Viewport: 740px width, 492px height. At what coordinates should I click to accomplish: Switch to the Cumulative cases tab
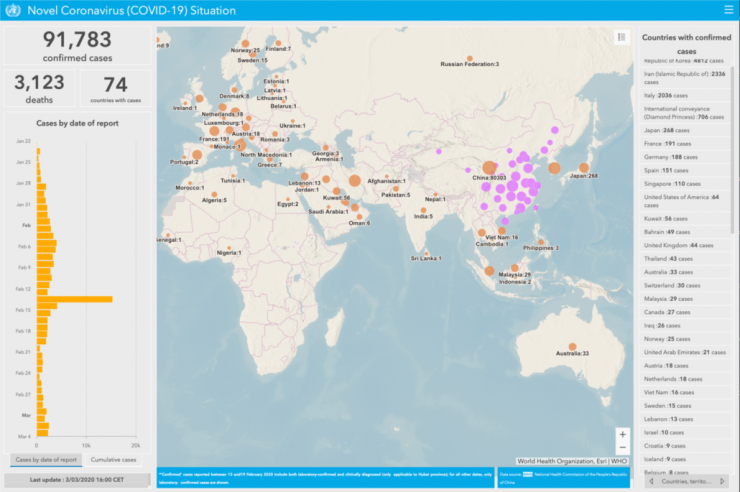coord(115,460)
